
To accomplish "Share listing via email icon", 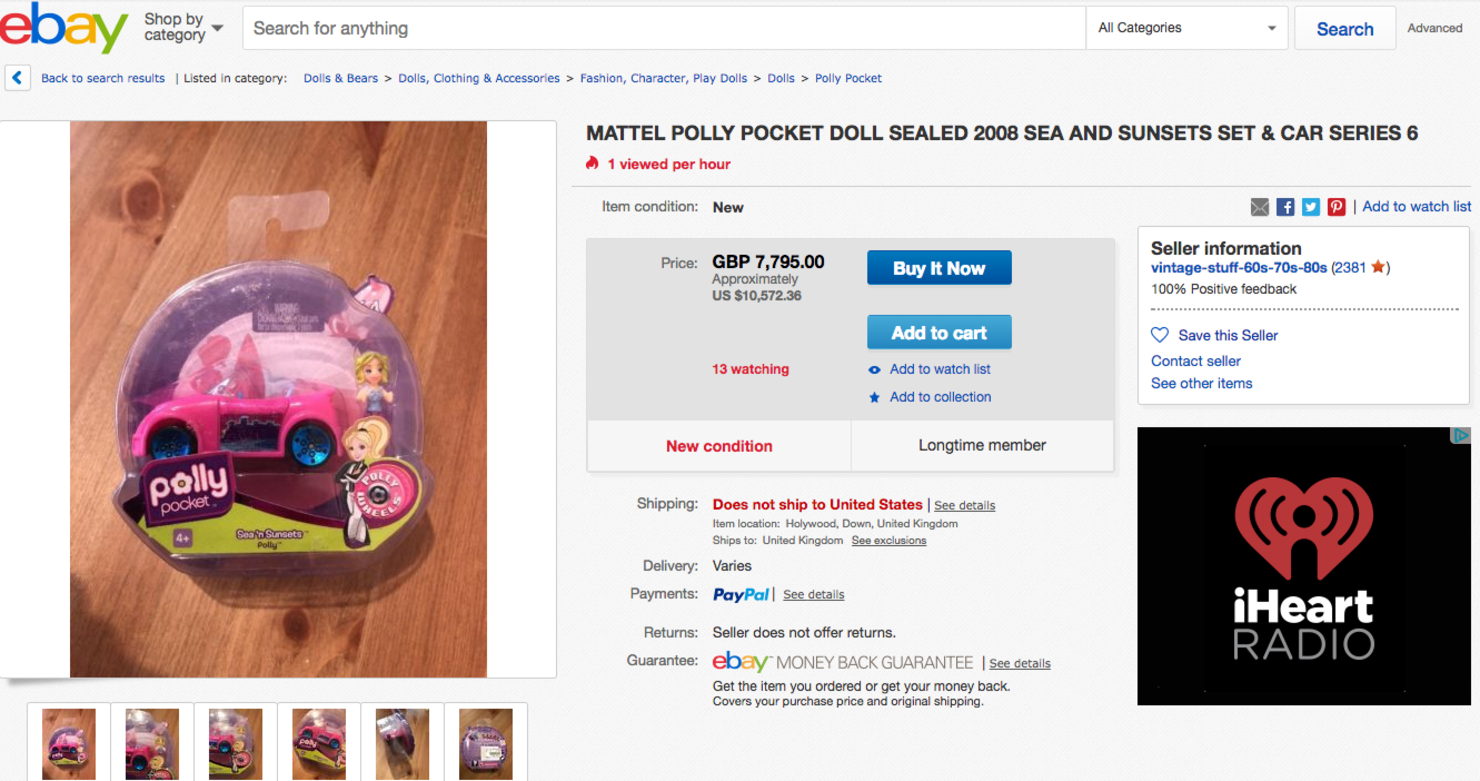I will click(1260, 207).
